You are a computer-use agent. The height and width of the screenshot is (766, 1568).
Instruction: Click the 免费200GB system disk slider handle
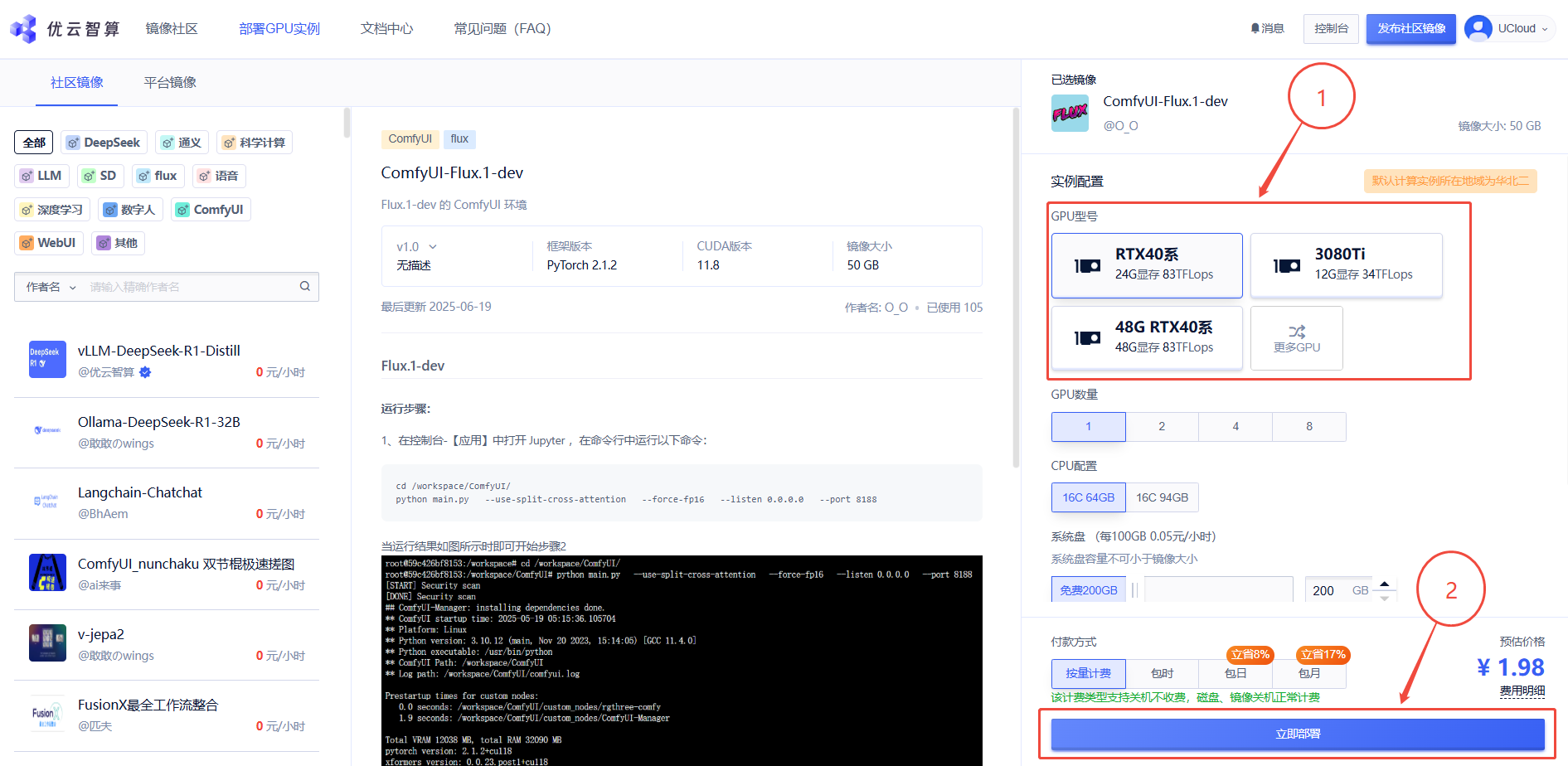1134,590
